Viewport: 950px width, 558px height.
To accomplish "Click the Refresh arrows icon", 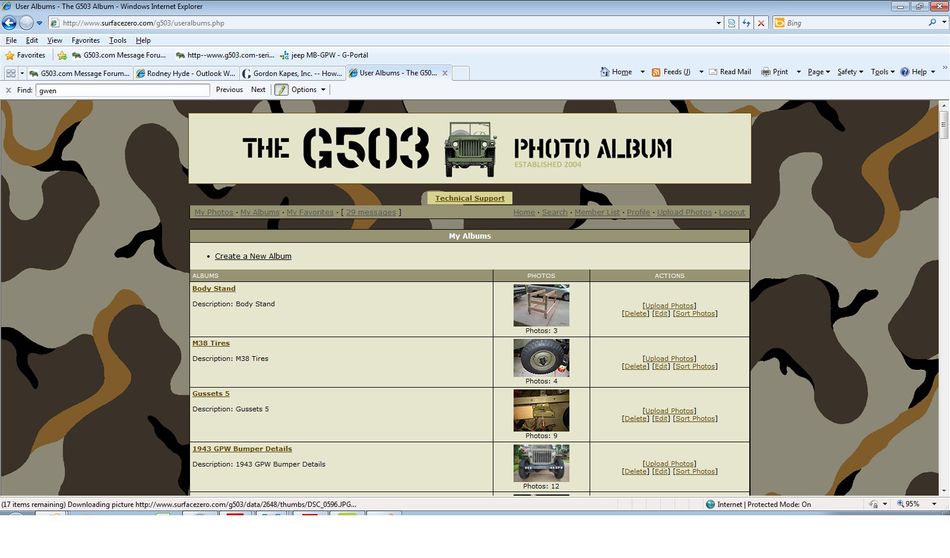I will [x=746, y=23].
